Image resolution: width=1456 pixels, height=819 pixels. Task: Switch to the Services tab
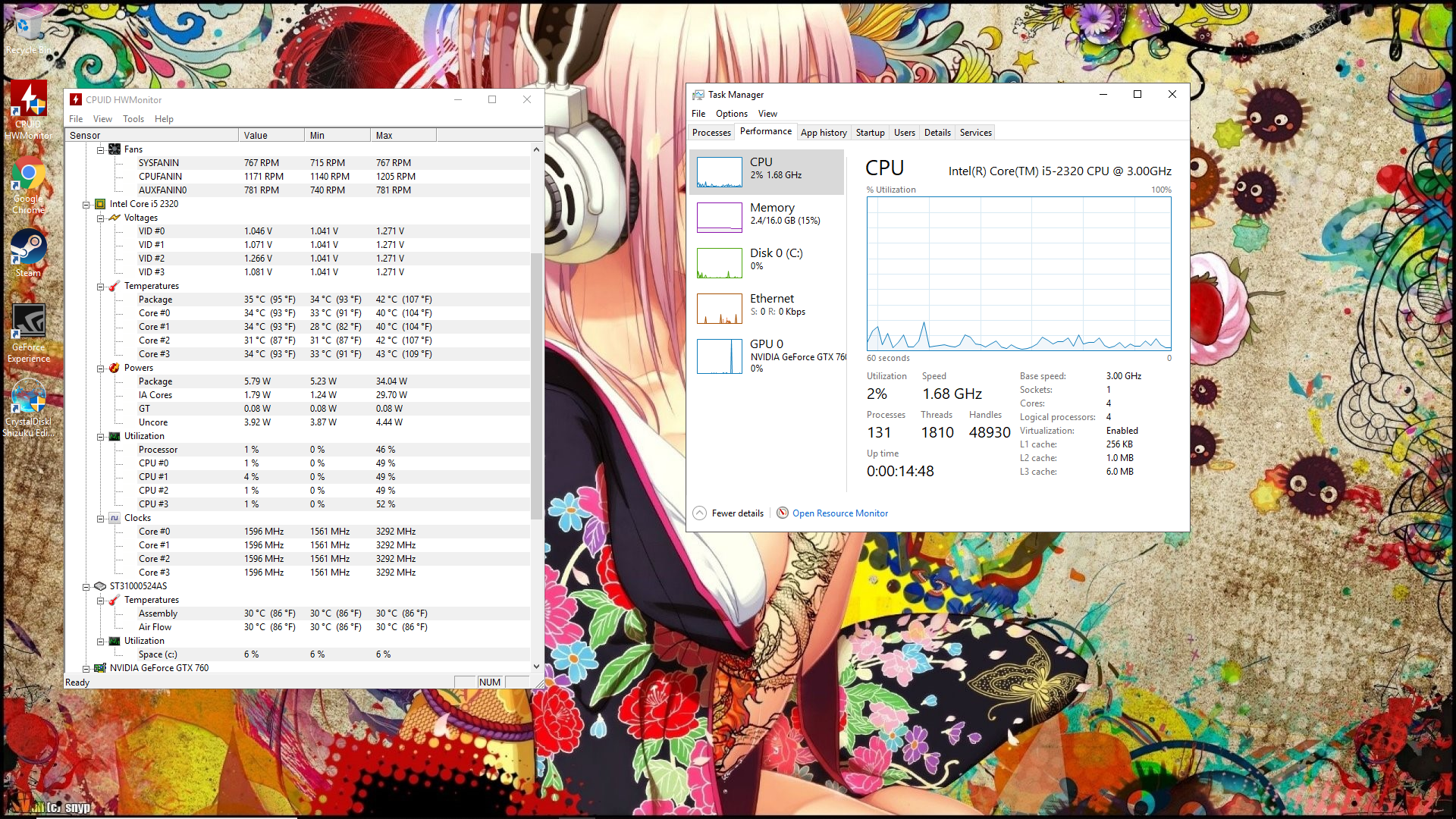[976, 133]
